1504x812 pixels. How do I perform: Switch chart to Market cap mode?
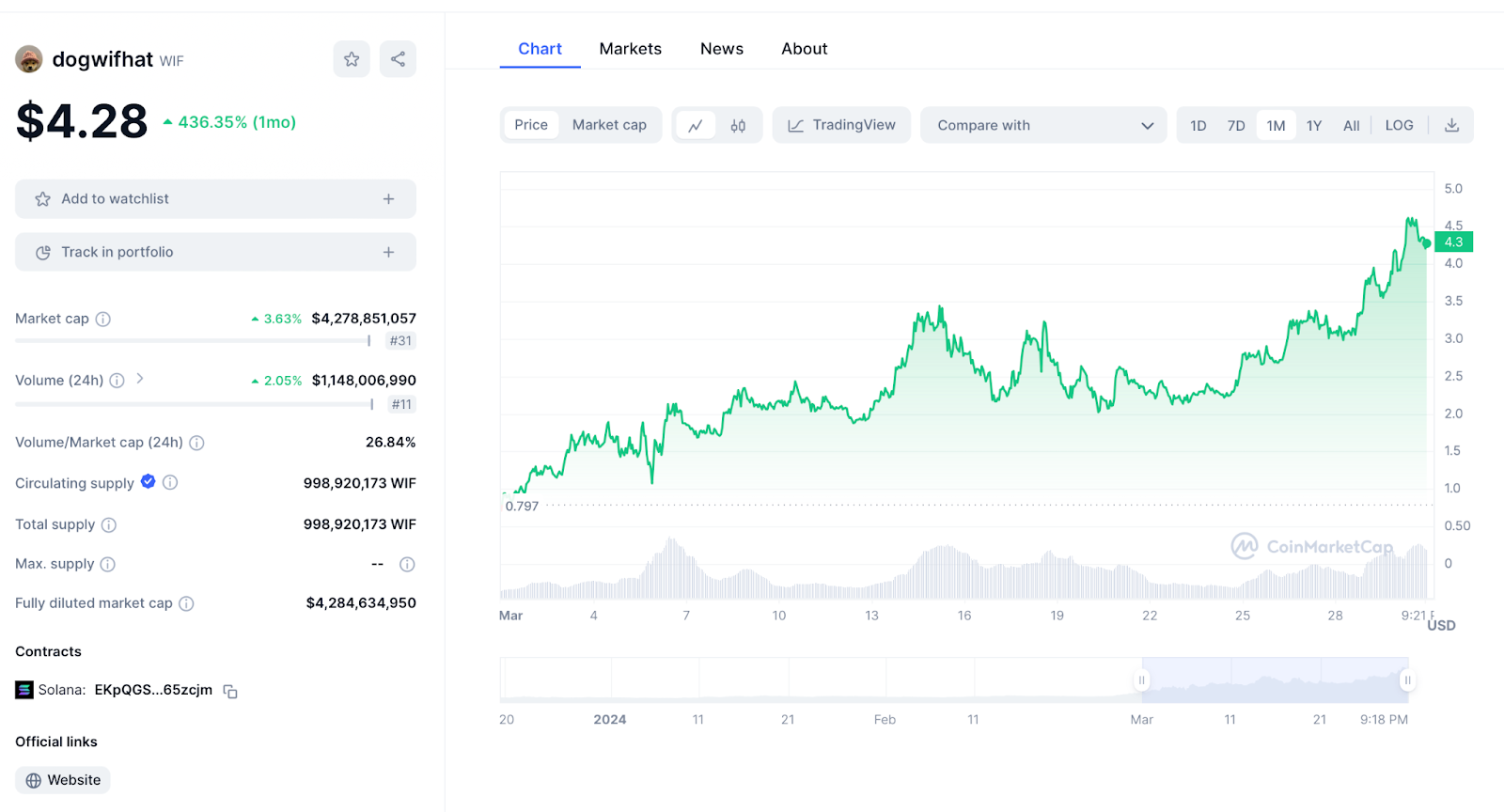click(609, 125)
